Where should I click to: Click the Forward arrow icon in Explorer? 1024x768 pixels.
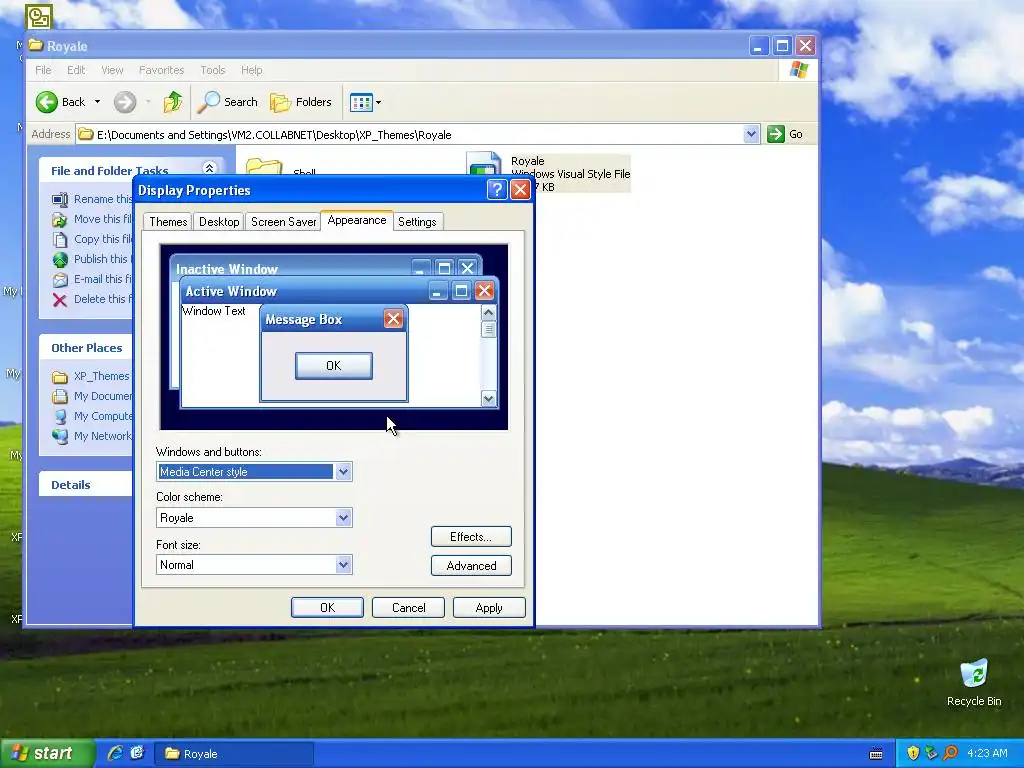click(125, 102)
